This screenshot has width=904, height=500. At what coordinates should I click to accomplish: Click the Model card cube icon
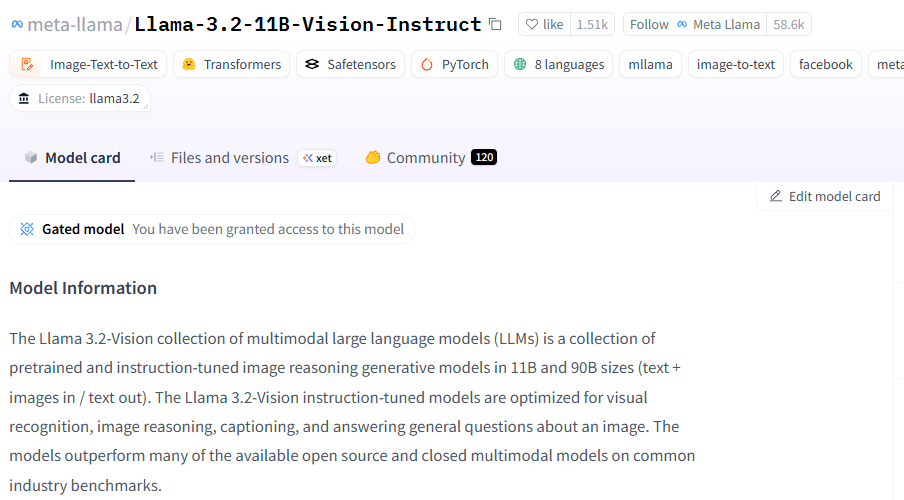click(31, 157)
